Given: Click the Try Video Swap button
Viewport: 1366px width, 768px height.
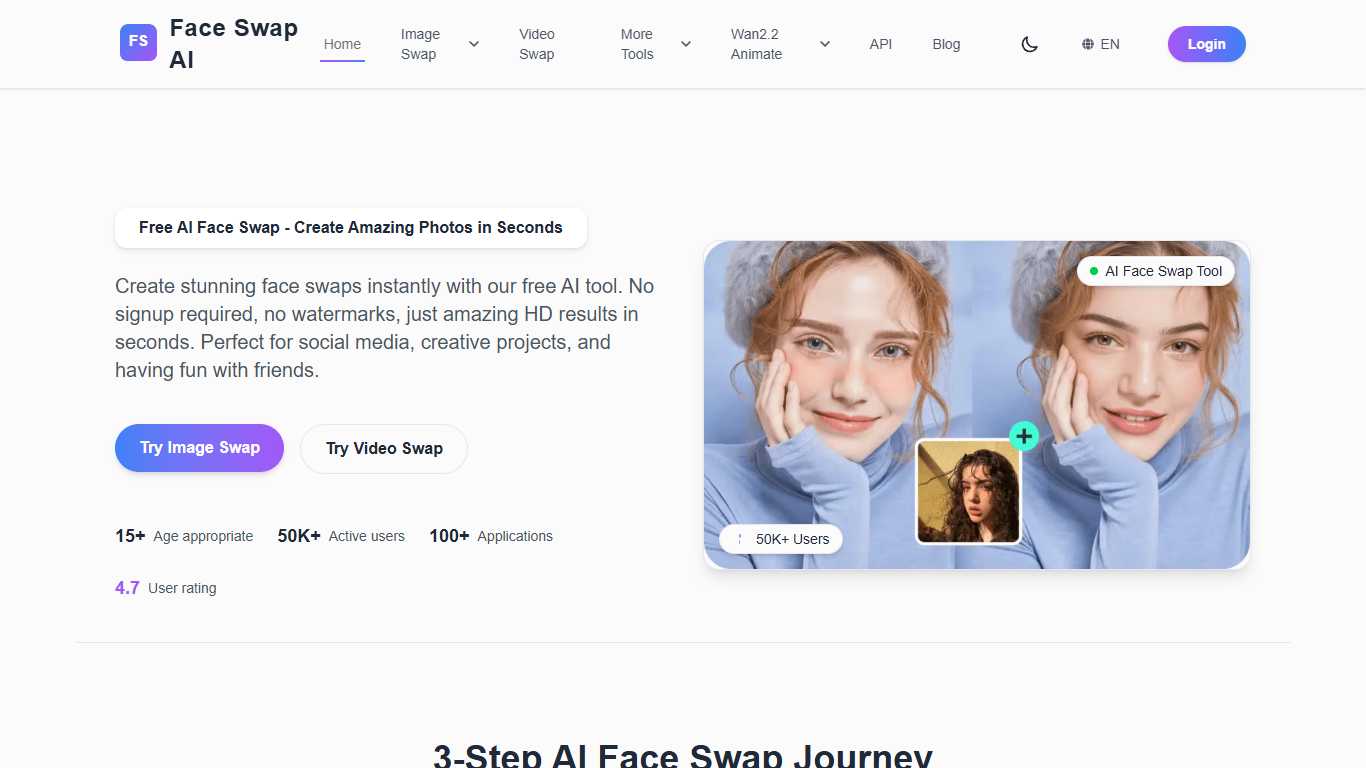Looking at the screenshot, I should 383,448.
